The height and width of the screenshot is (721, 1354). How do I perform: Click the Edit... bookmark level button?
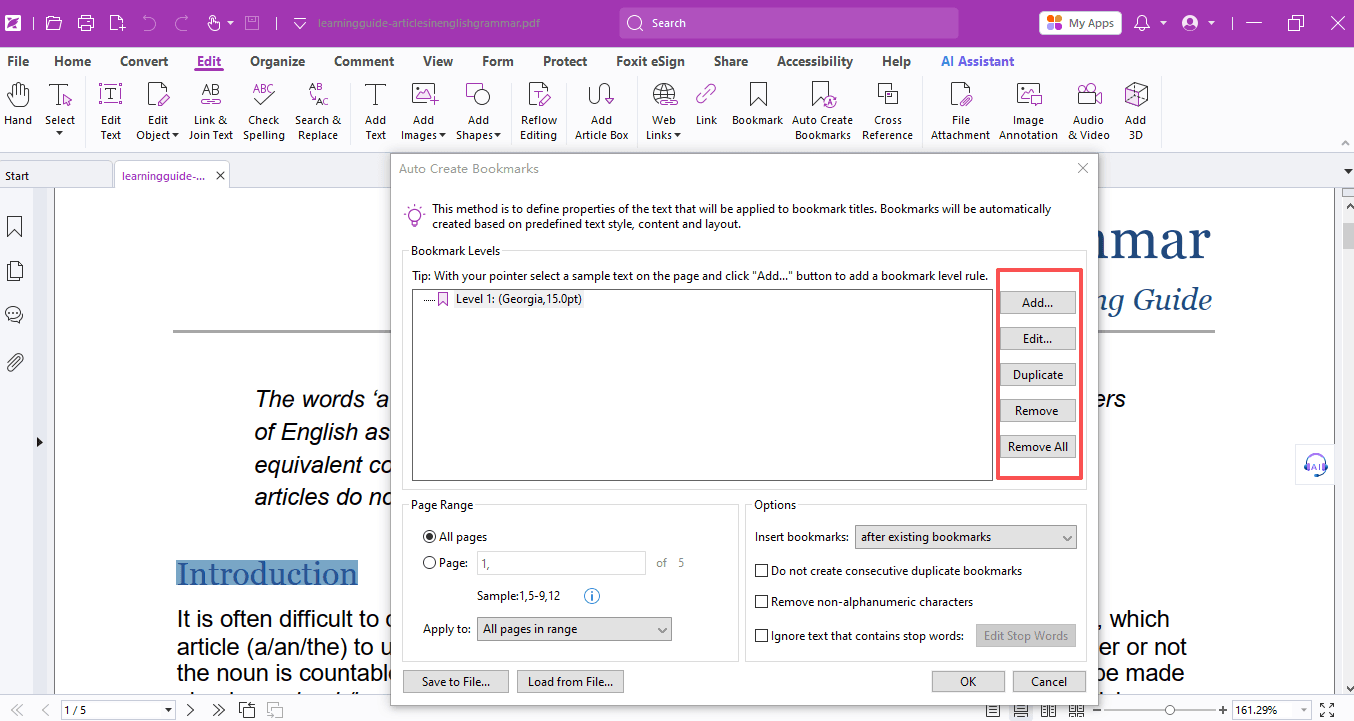[1038, 338]
